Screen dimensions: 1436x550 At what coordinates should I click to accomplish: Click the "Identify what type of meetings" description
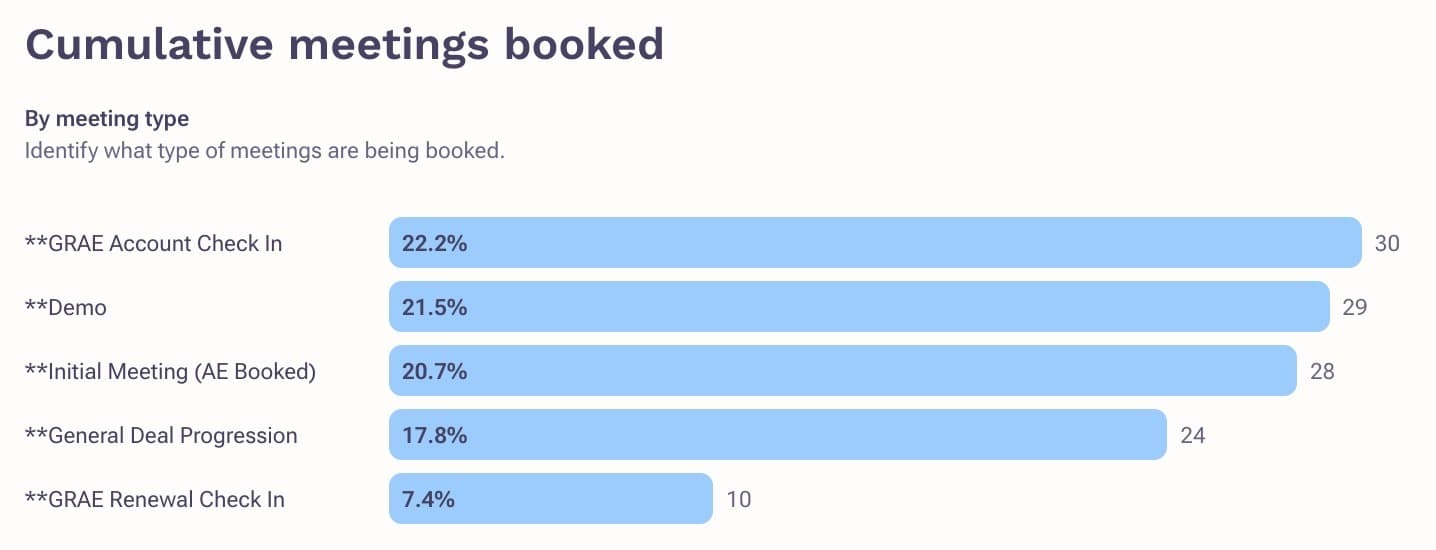265,152
